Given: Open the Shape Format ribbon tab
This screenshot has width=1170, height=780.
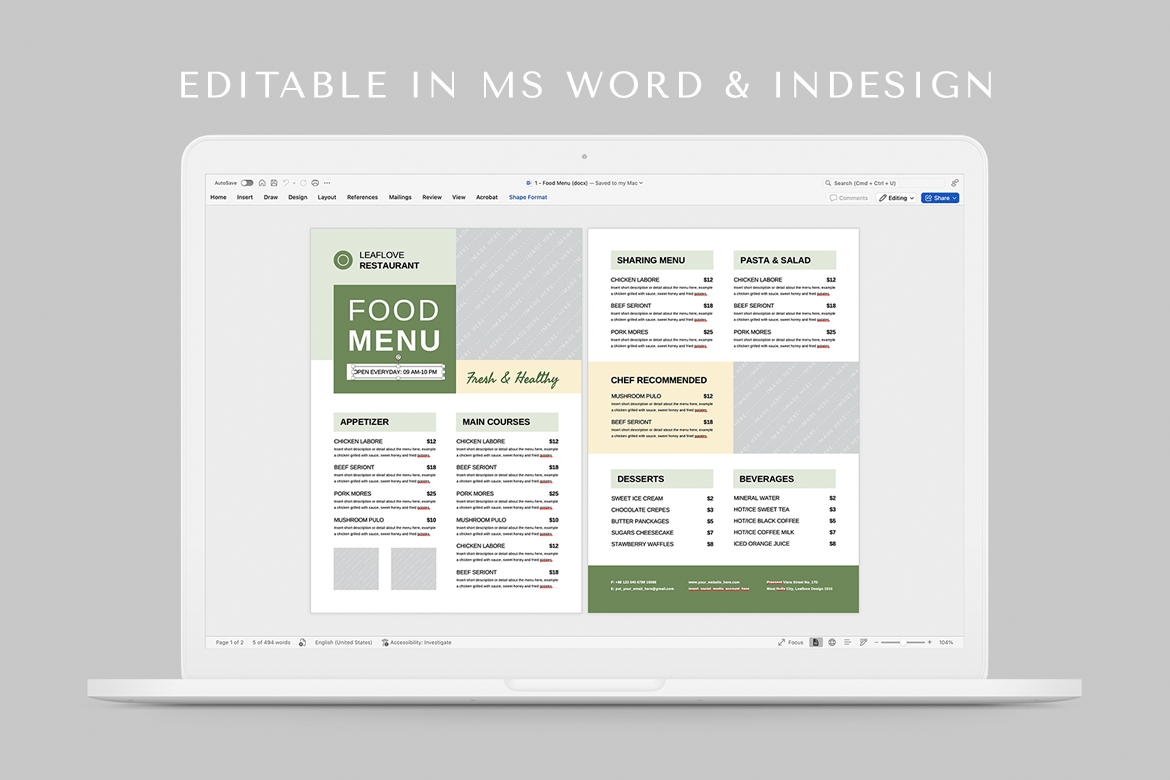Looking at the screenshot, I should [528, 198].
